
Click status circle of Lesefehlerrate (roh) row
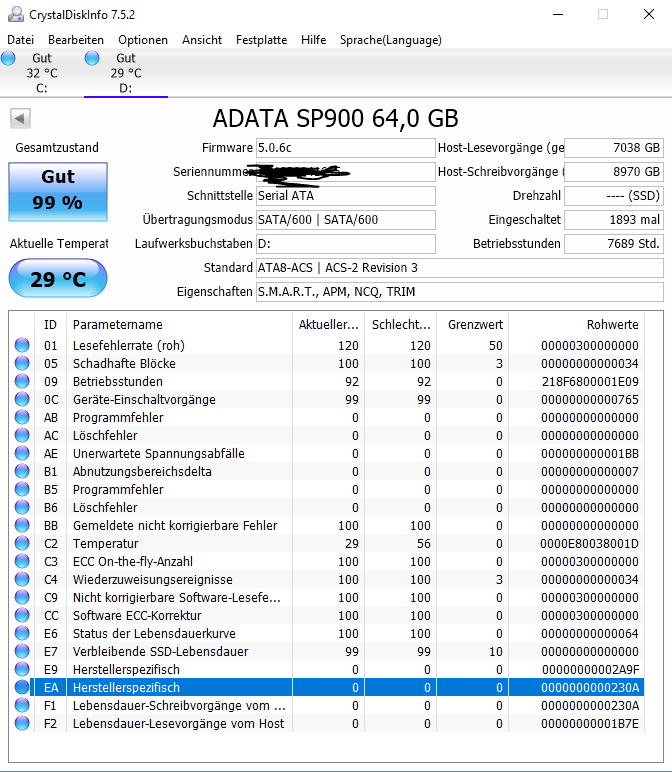(22, 345)
